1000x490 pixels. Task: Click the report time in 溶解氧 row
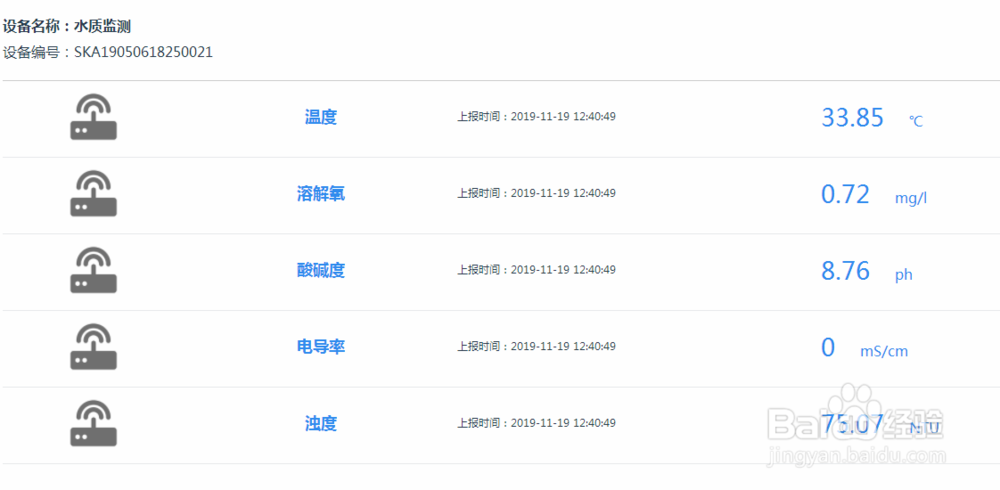tap(536, 193)
